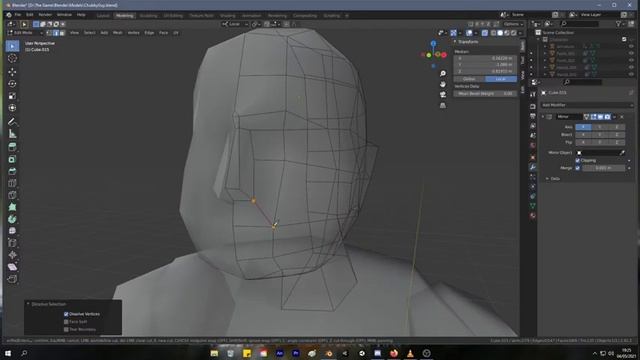This screenshot has height=360, width=640.
Task: Click the Global transform button
Action: tap(469, 79)
